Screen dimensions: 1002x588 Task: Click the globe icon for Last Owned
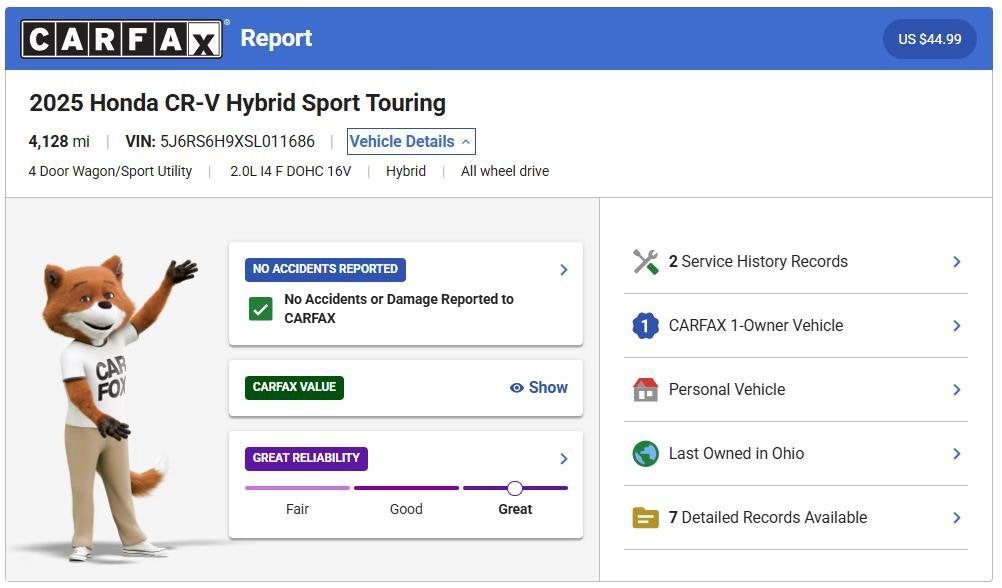click(x=645, y=454)
